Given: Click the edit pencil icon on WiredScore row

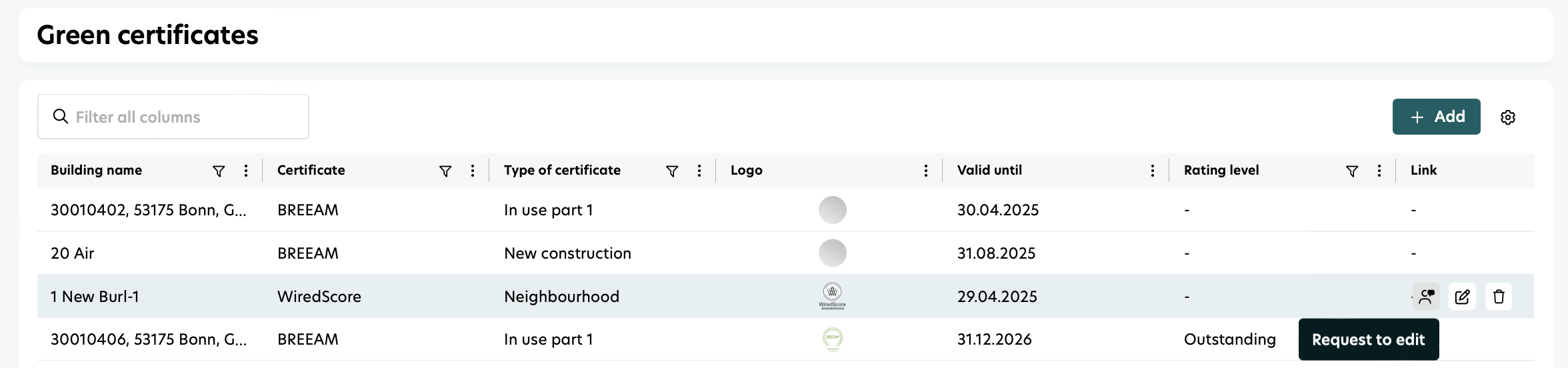Looking at the screenshot, I should coord(1462,297).
